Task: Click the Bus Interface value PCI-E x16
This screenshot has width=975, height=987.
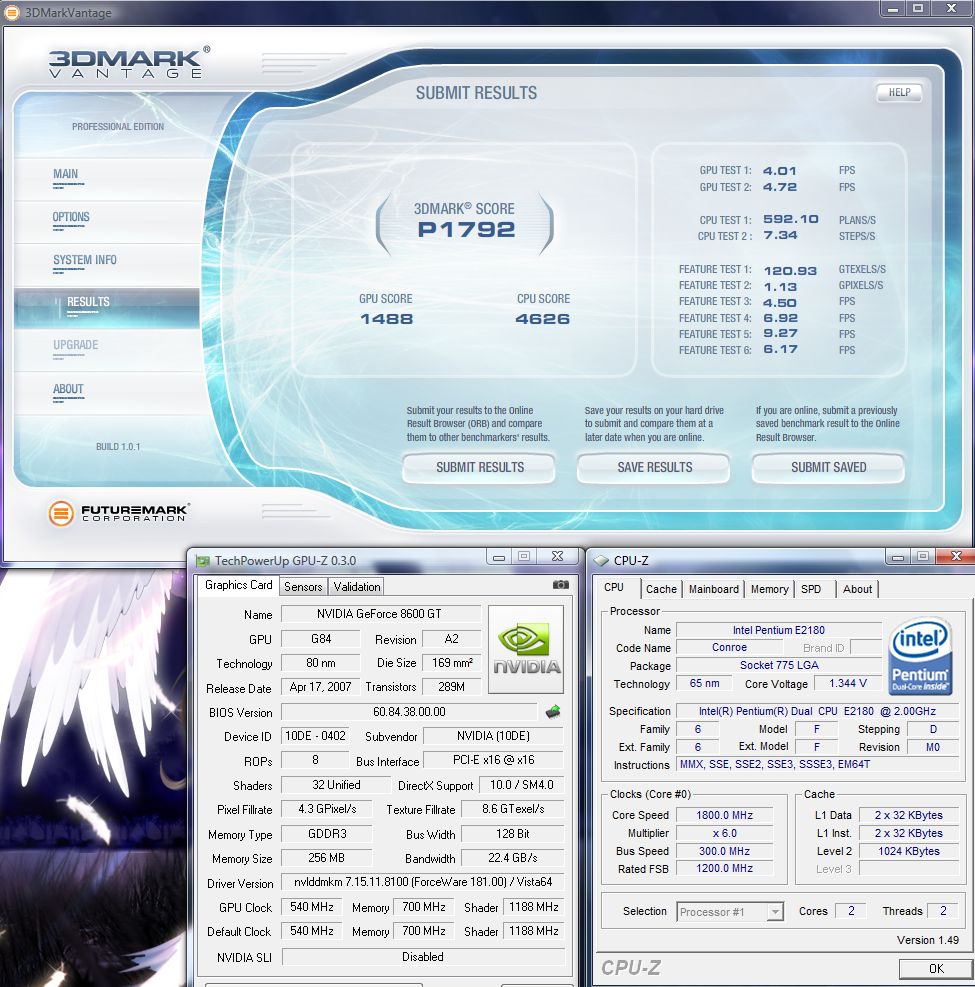Action: 493,760
